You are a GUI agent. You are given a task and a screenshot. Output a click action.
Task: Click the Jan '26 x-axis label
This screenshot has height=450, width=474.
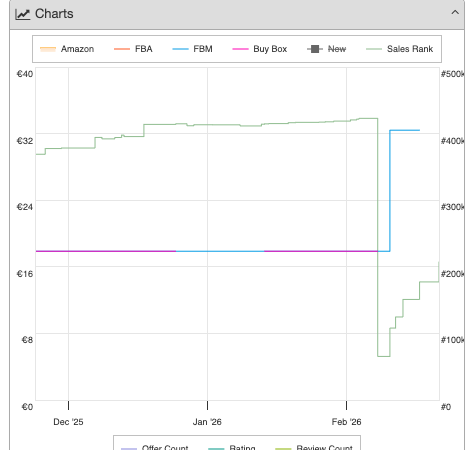coord(207,422)
